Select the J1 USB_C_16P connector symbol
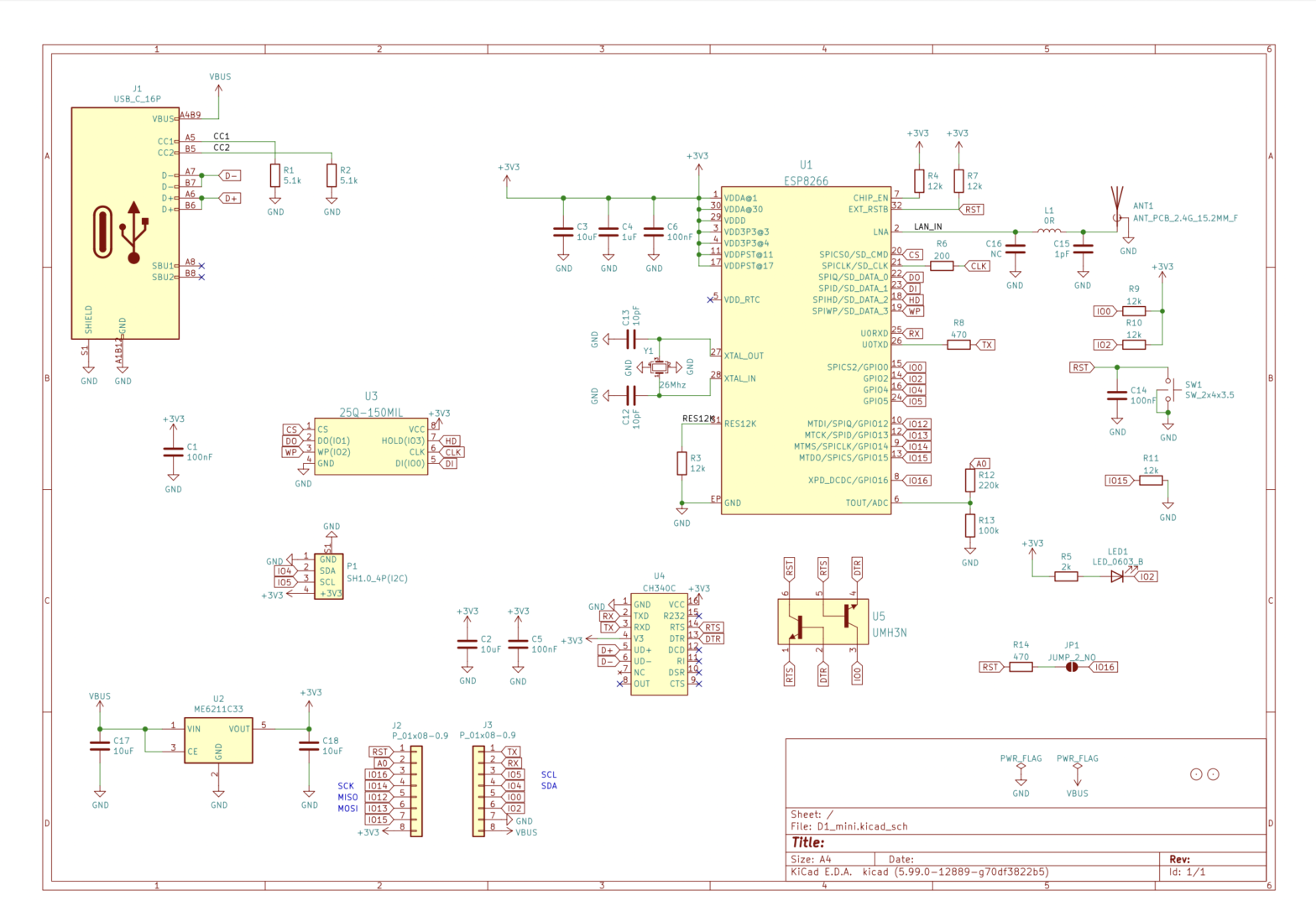 click(x=125, y=223)
